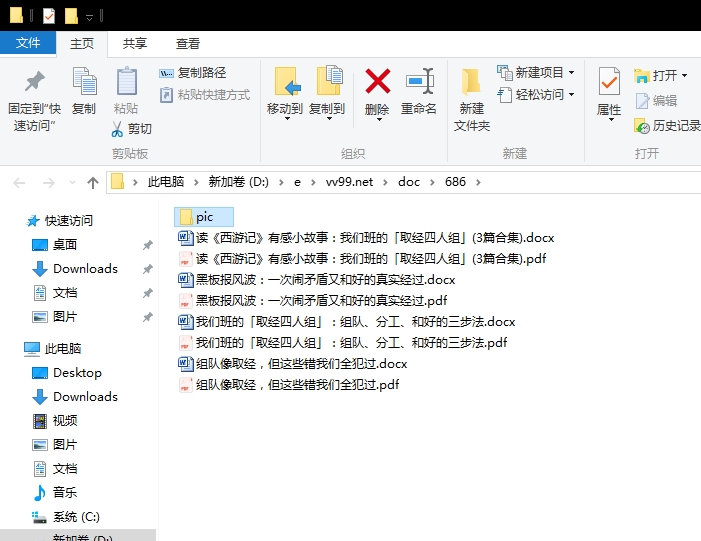Viewport: 701px width, 541px height.
Task: Go up one folder level arrow
Action: pos(93,182)
